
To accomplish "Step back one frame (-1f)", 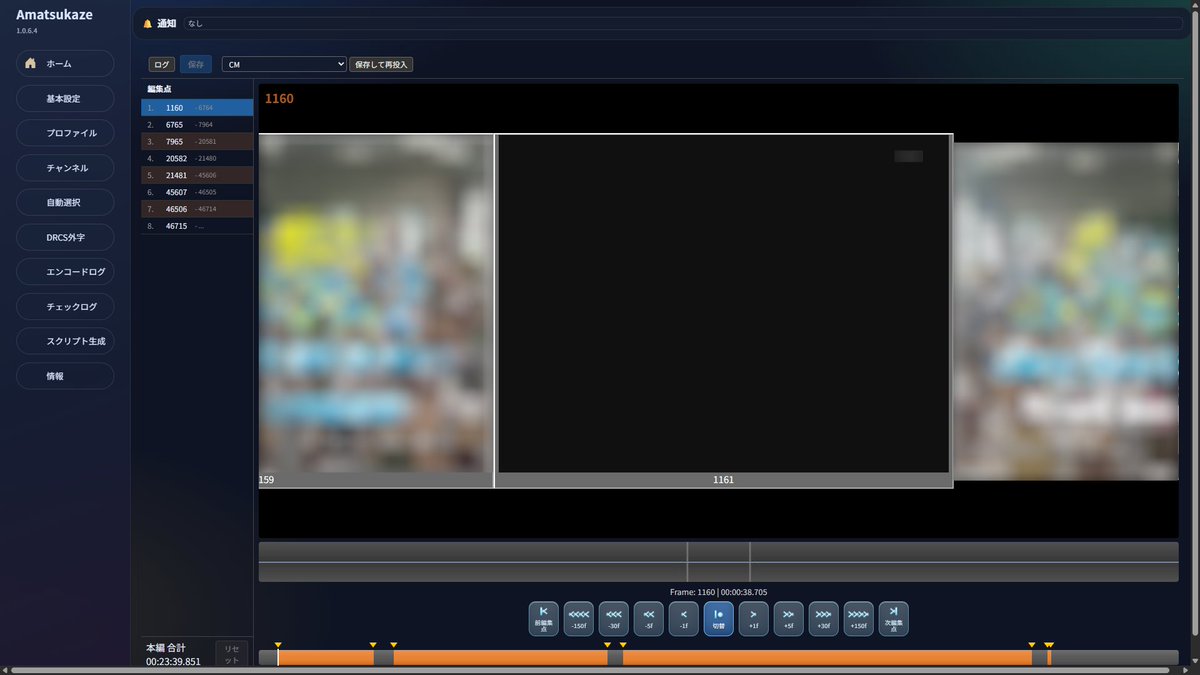I will coord(683,619).
